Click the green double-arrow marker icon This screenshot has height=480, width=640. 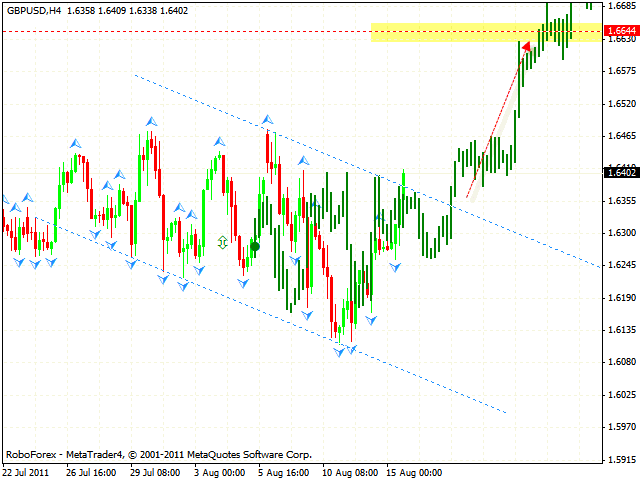[x=223, y=242]
